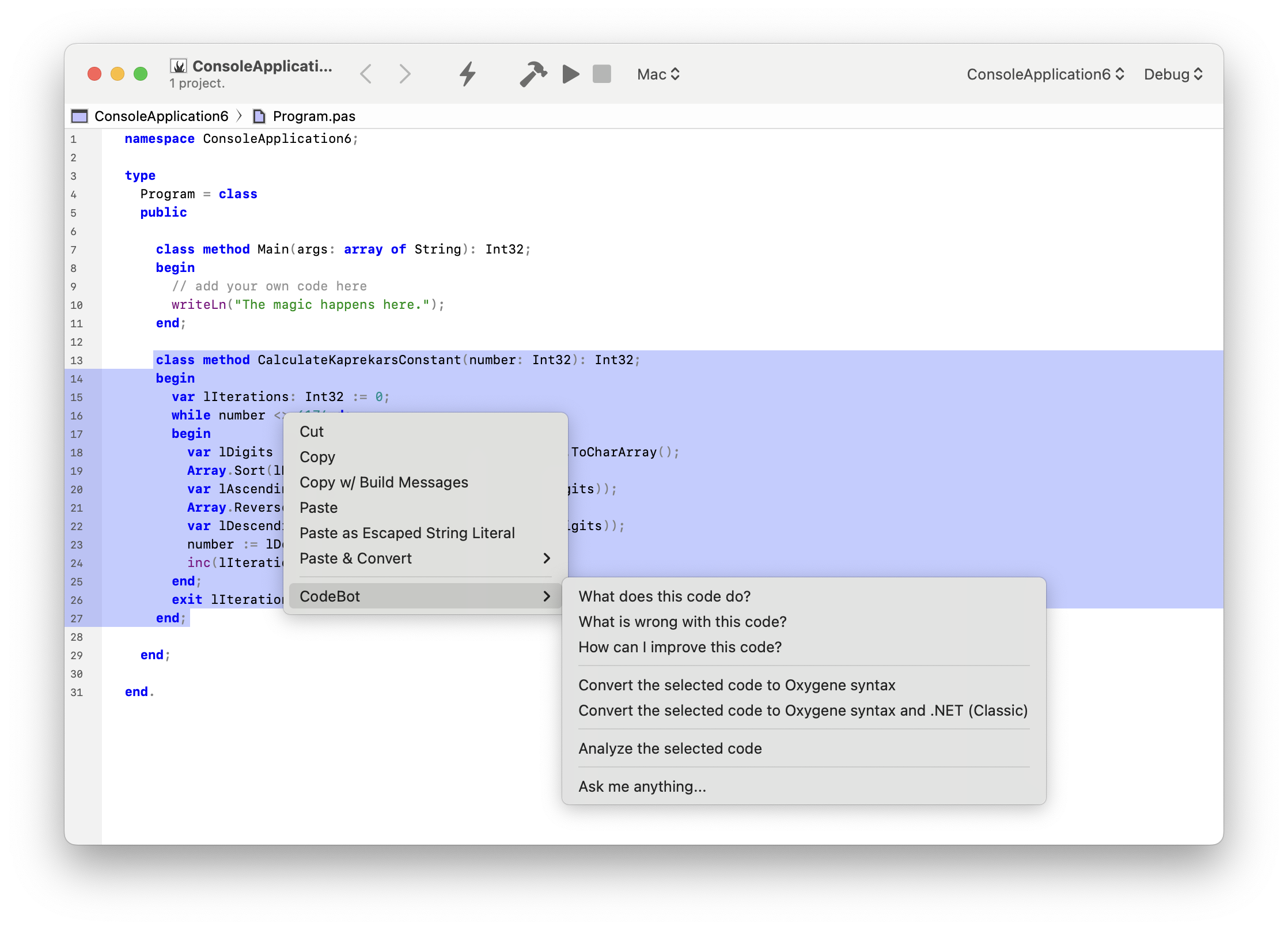The image size is (1288, 930).
Task: Click the final 'end.' on line 31
Action: (x=139, y=692)
